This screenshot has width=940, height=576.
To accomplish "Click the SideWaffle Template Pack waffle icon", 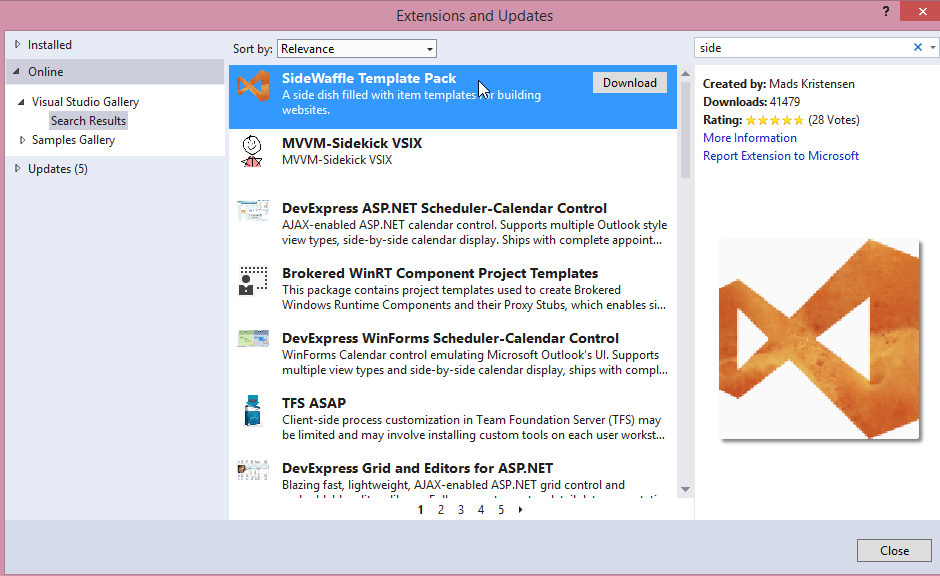I will 253,86.
